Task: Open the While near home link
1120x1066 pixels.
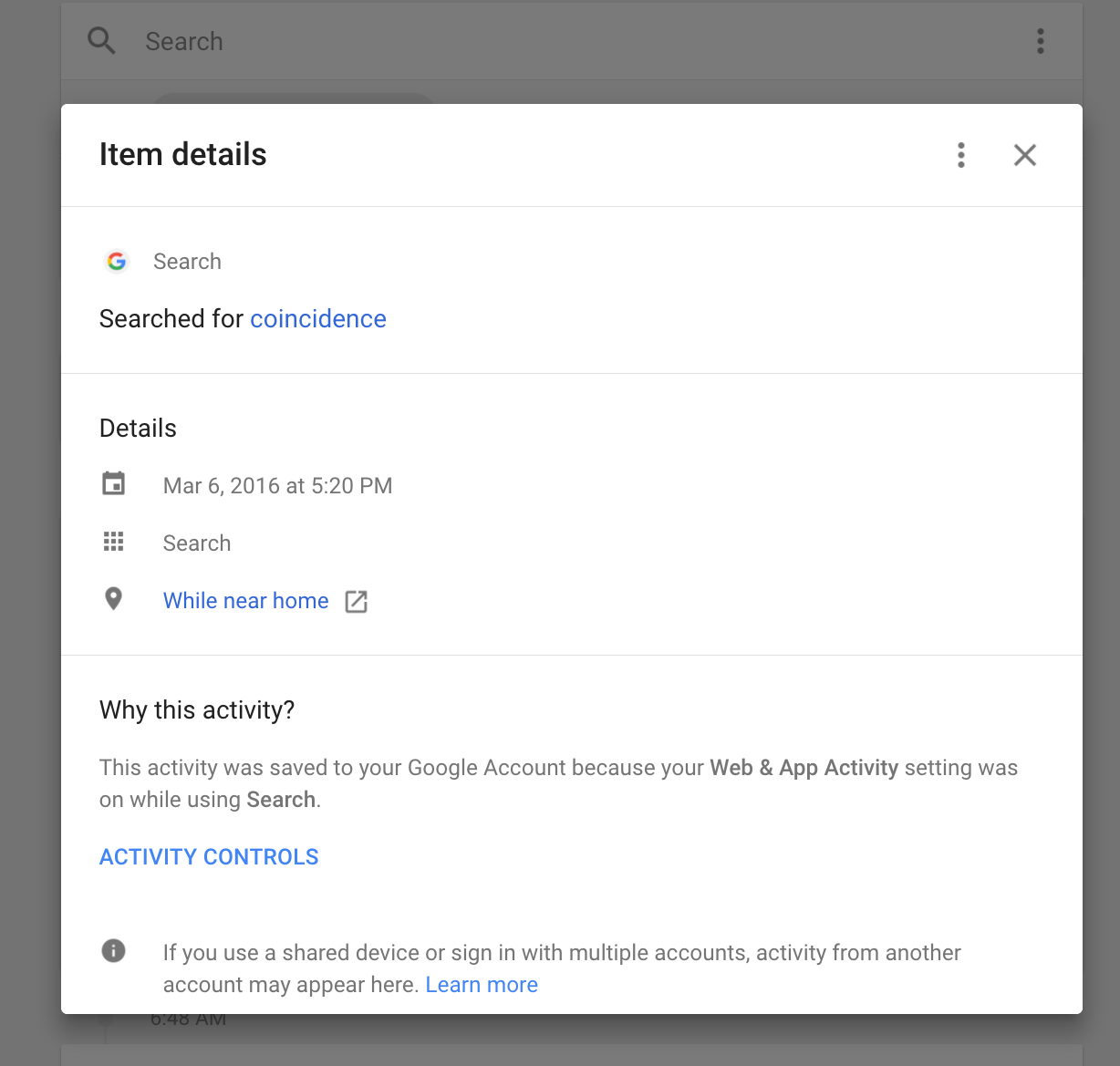Action: (246, 601)
